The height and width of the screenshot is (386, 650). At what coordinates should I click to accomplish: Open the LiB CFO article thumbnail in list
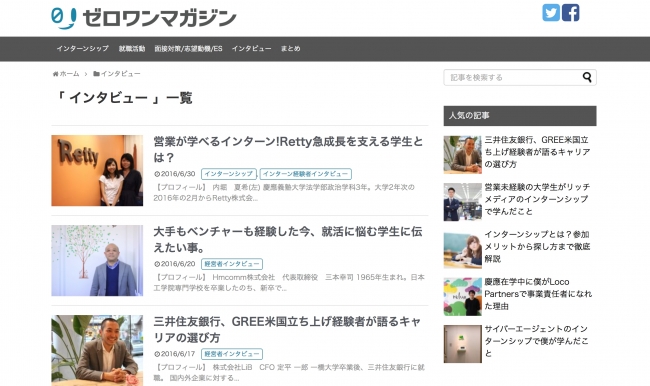[x=97, y=350]
